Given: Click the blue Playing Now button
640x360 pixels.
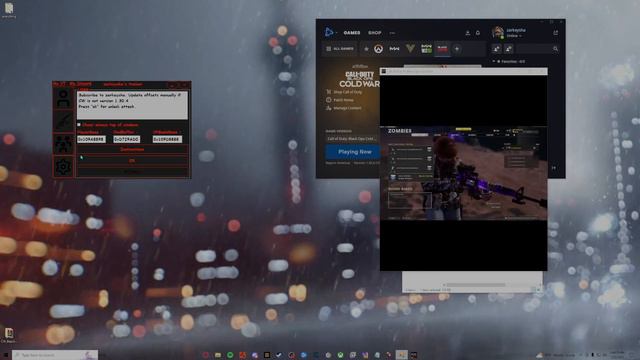Looking at the screenshot, I should click(353, 152).
